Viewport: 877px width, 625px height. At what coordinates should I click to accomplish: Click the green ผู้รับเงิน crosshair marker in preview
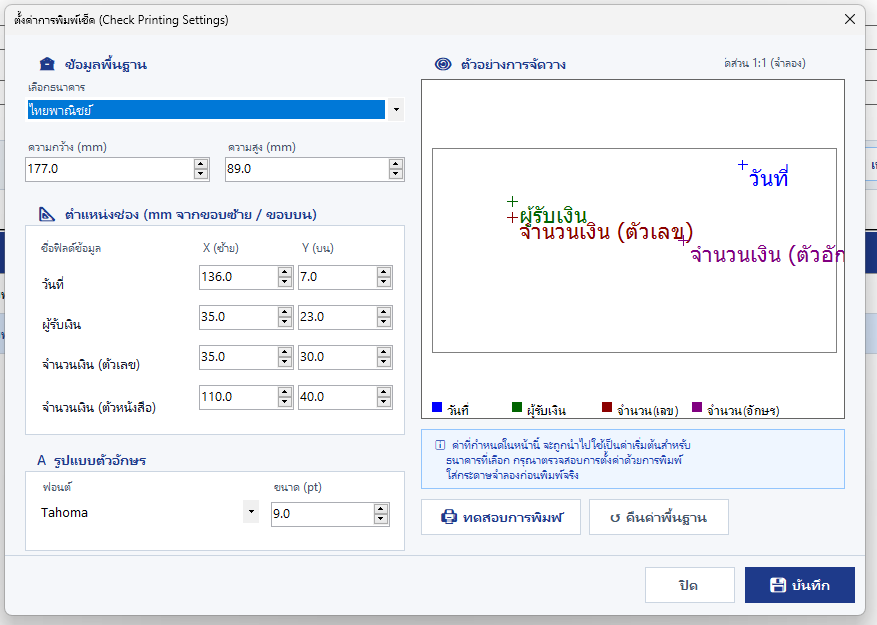(512, 201)
